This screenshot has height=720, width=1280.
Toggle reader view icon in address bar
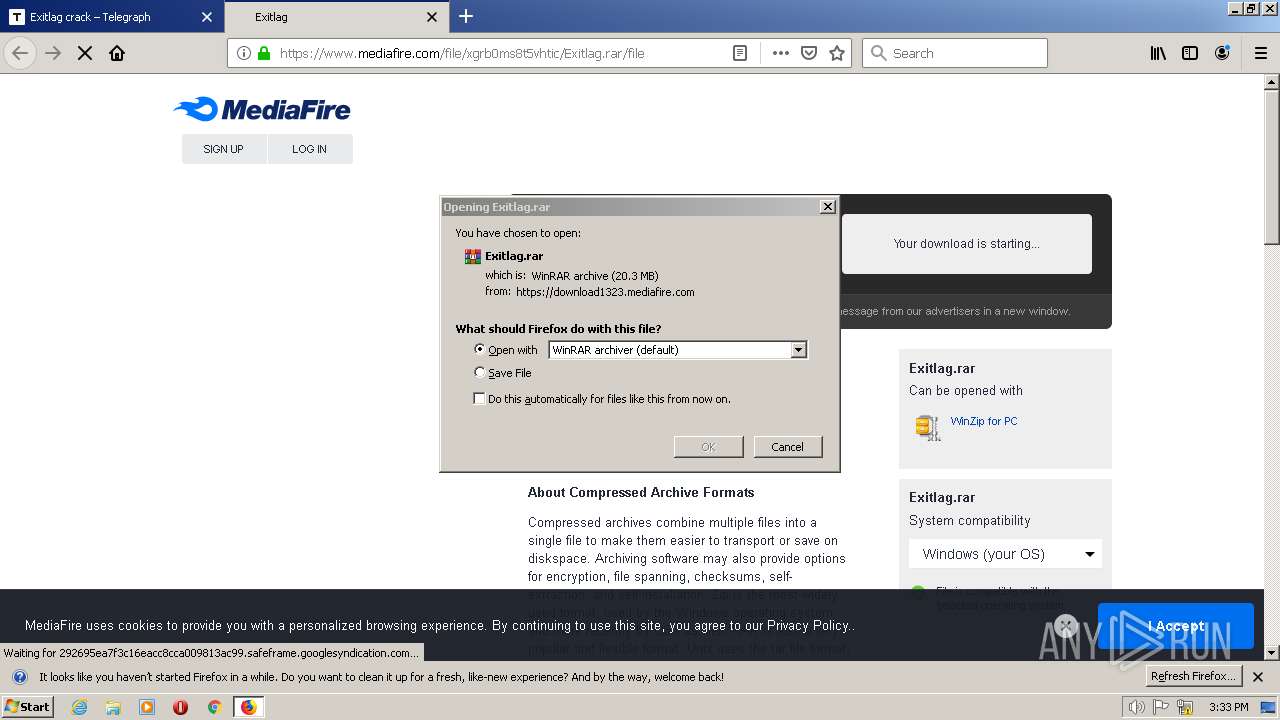point(740,53)
